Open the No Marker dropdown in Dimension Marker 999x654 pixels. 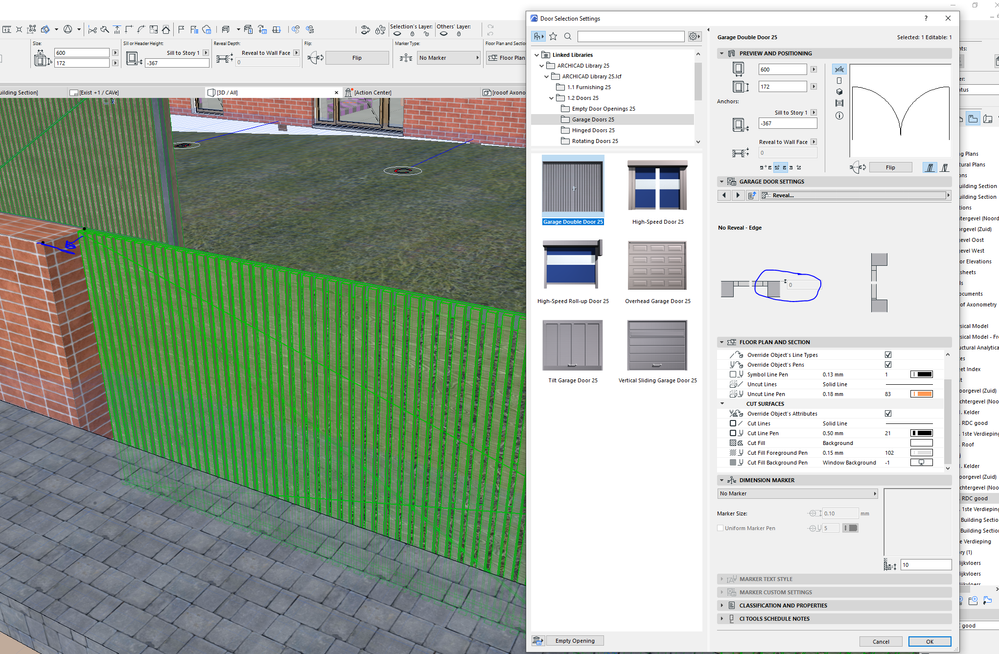pos(798,493)
